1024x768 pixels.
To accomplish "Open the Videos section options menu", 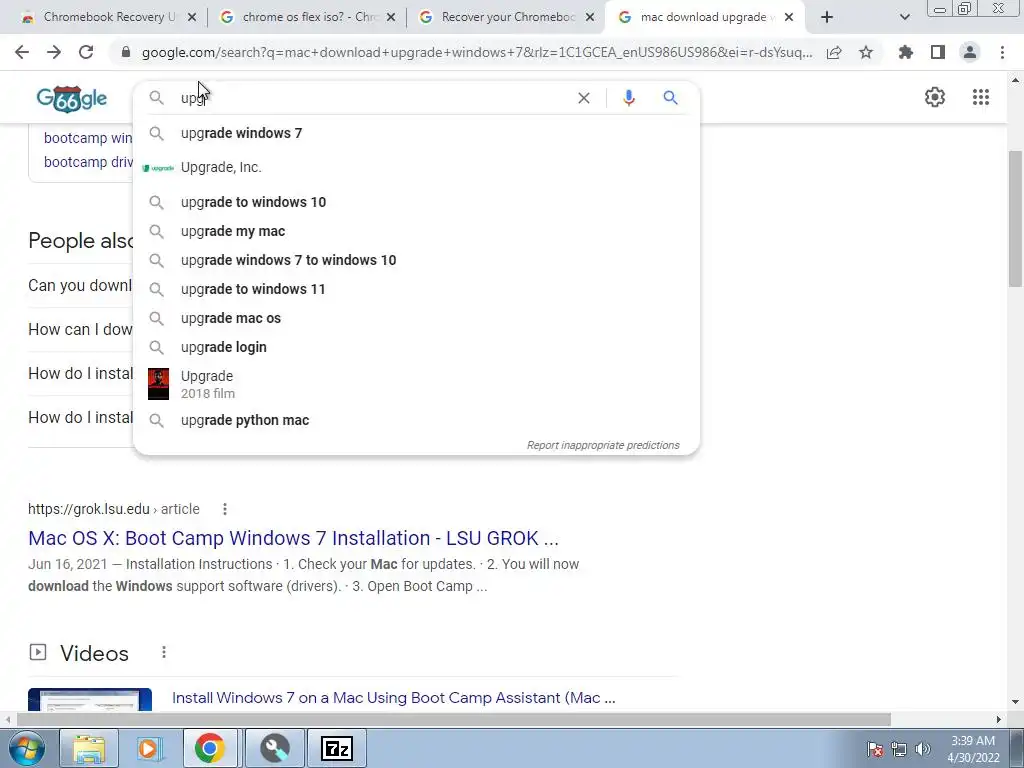I will 164,652.
